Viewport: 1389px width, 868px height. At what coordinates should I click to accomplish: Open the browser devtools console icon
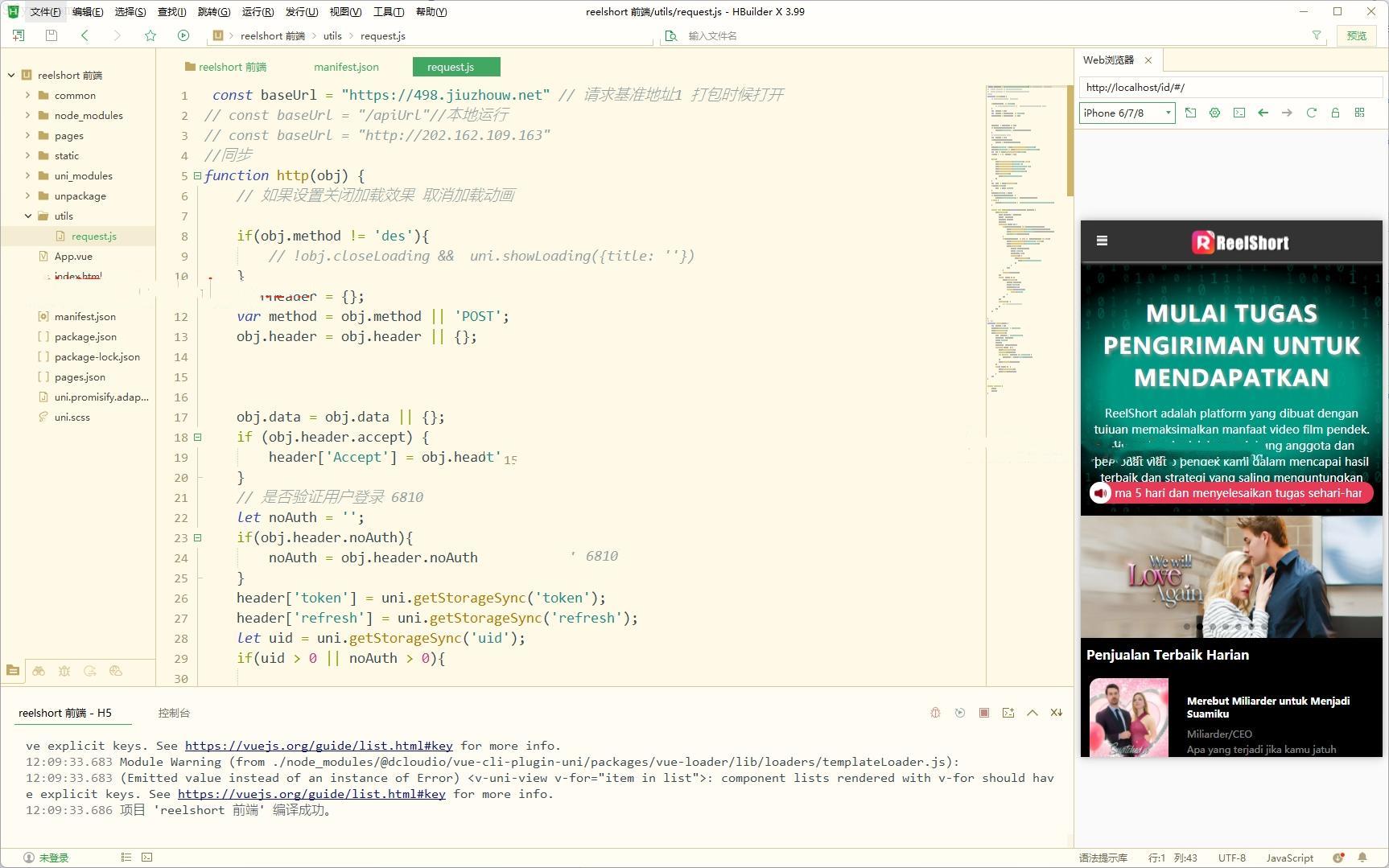1239,113
